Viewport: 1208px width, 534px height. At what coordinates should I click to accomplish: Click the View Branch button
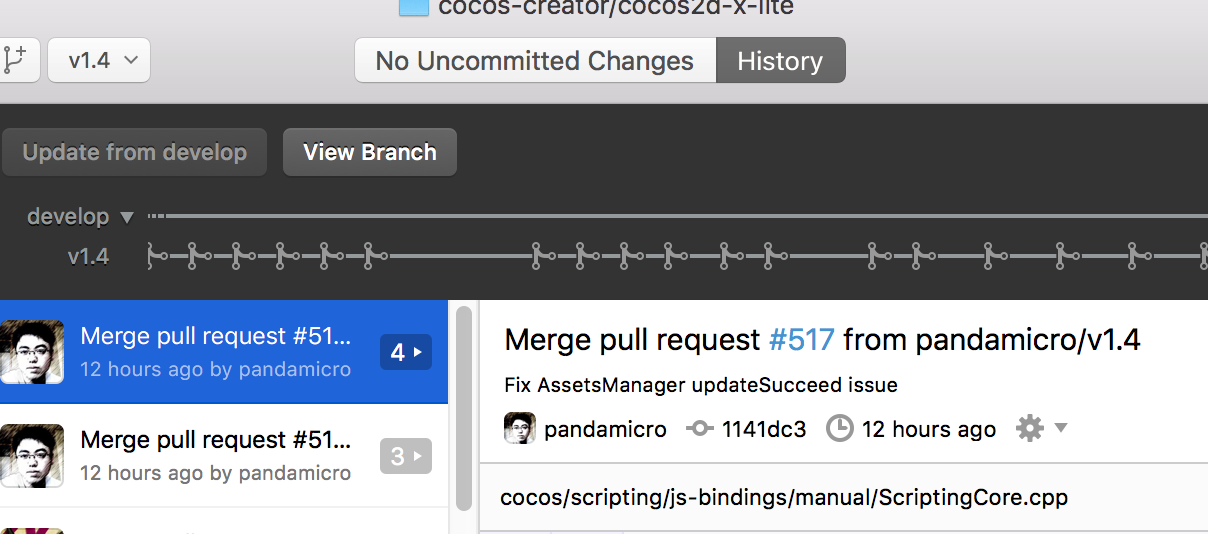tap(370, 152)
